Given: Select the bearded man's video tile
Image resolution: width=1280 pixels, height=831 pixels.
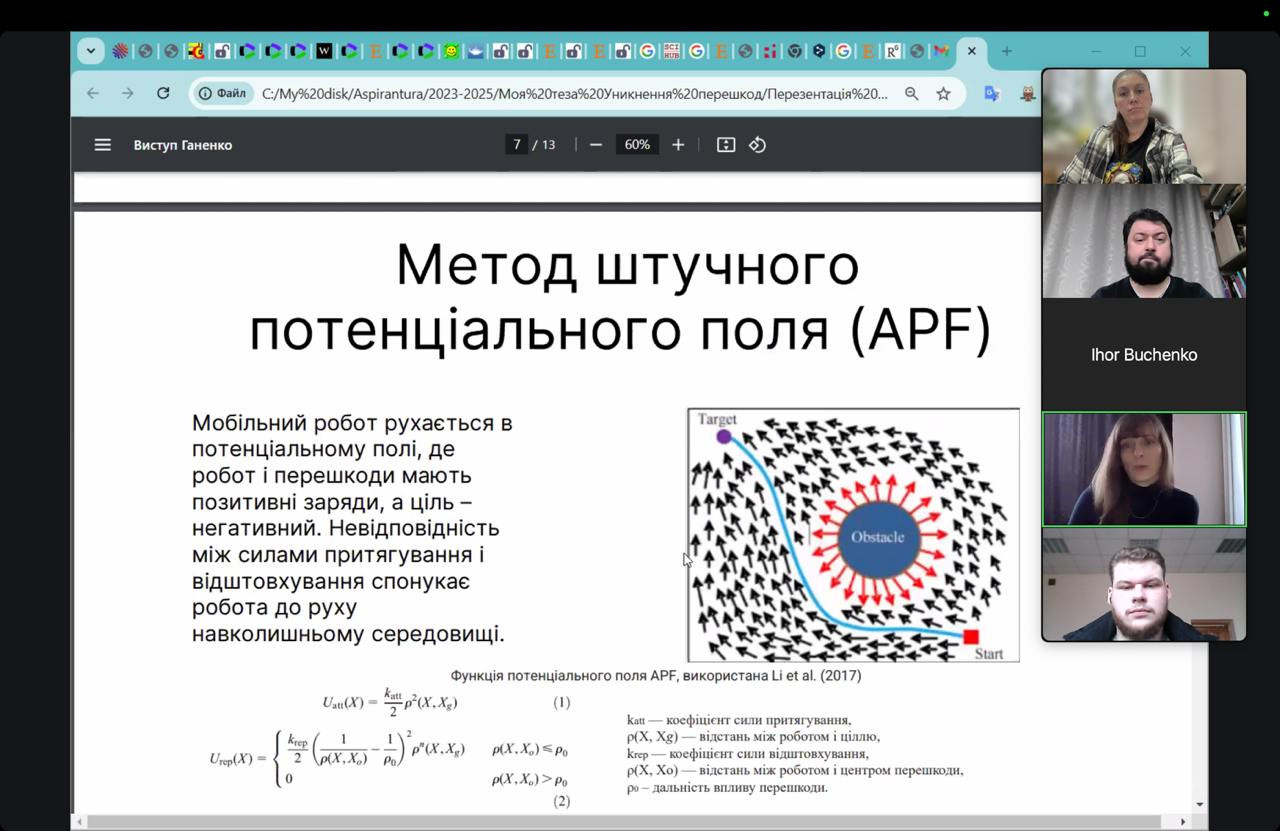Looking at the screenshot, I should pyautogui.click(x=1144, y=241).
